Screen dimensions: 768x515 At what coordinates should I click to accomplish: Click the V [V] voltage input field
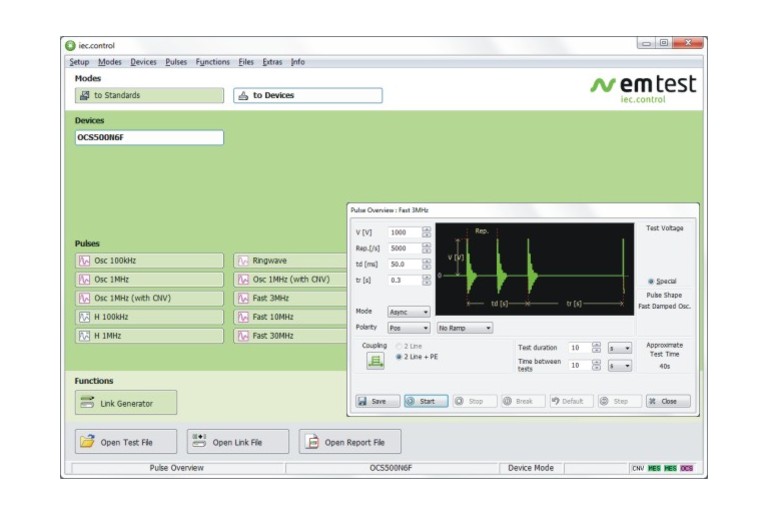click(x=404, y=233)
